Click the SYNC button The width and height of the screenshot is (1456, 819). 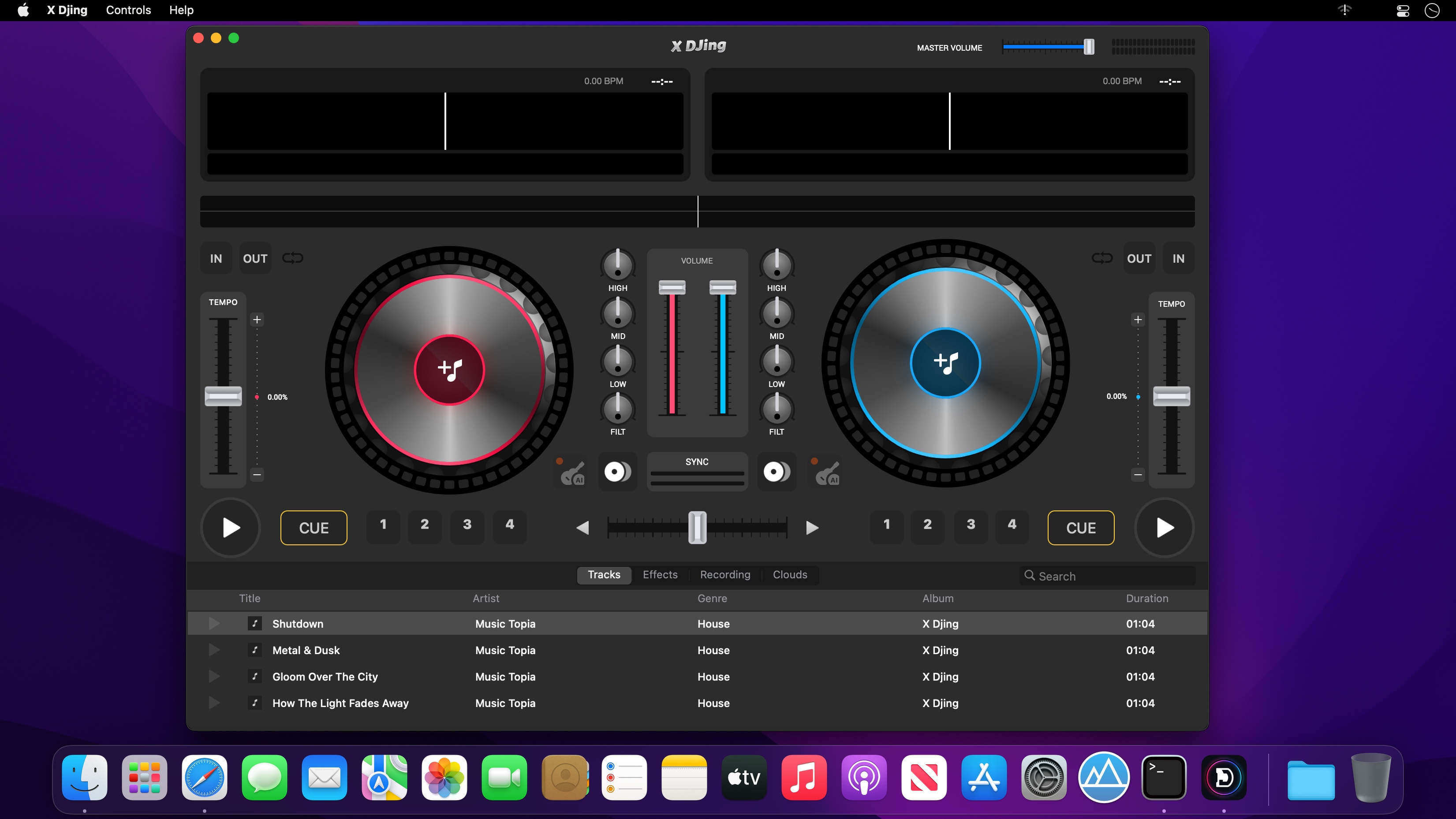[x=697, y=471]
